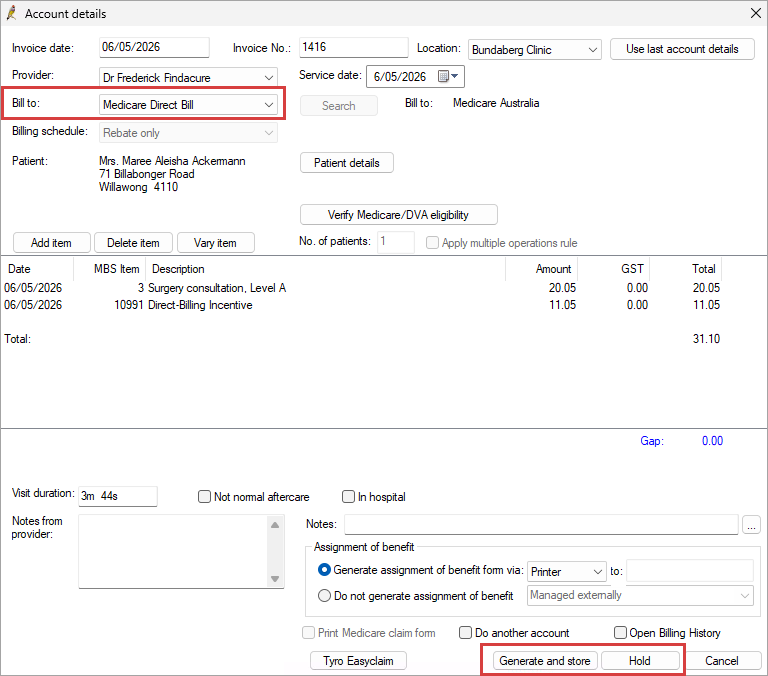Click the Delete item button

133,242
